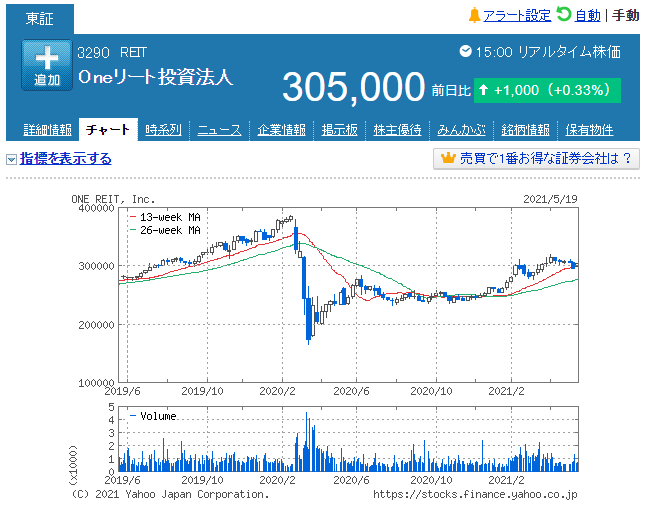This screenshot has width=647, height=505.
Task: Select the チャート tab
Action: pos(108,130)
